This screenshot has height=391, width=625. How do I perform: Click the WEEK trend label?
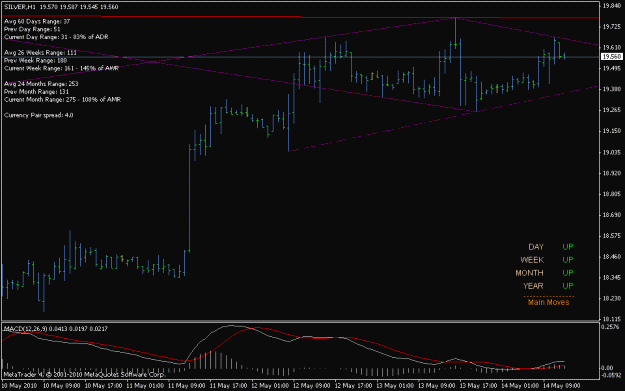point(532,260)
